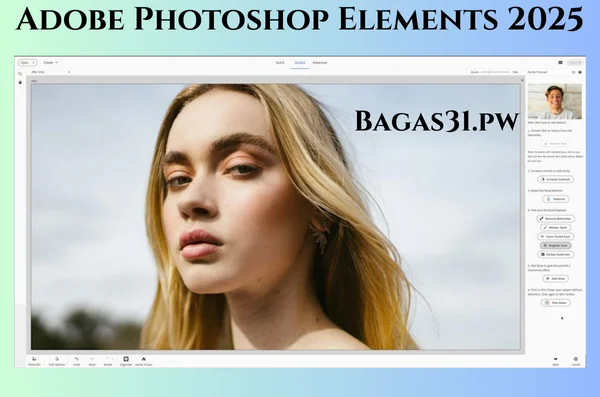
Task: Click the Smooth Skin button
Action: click(x=556, y=144)
